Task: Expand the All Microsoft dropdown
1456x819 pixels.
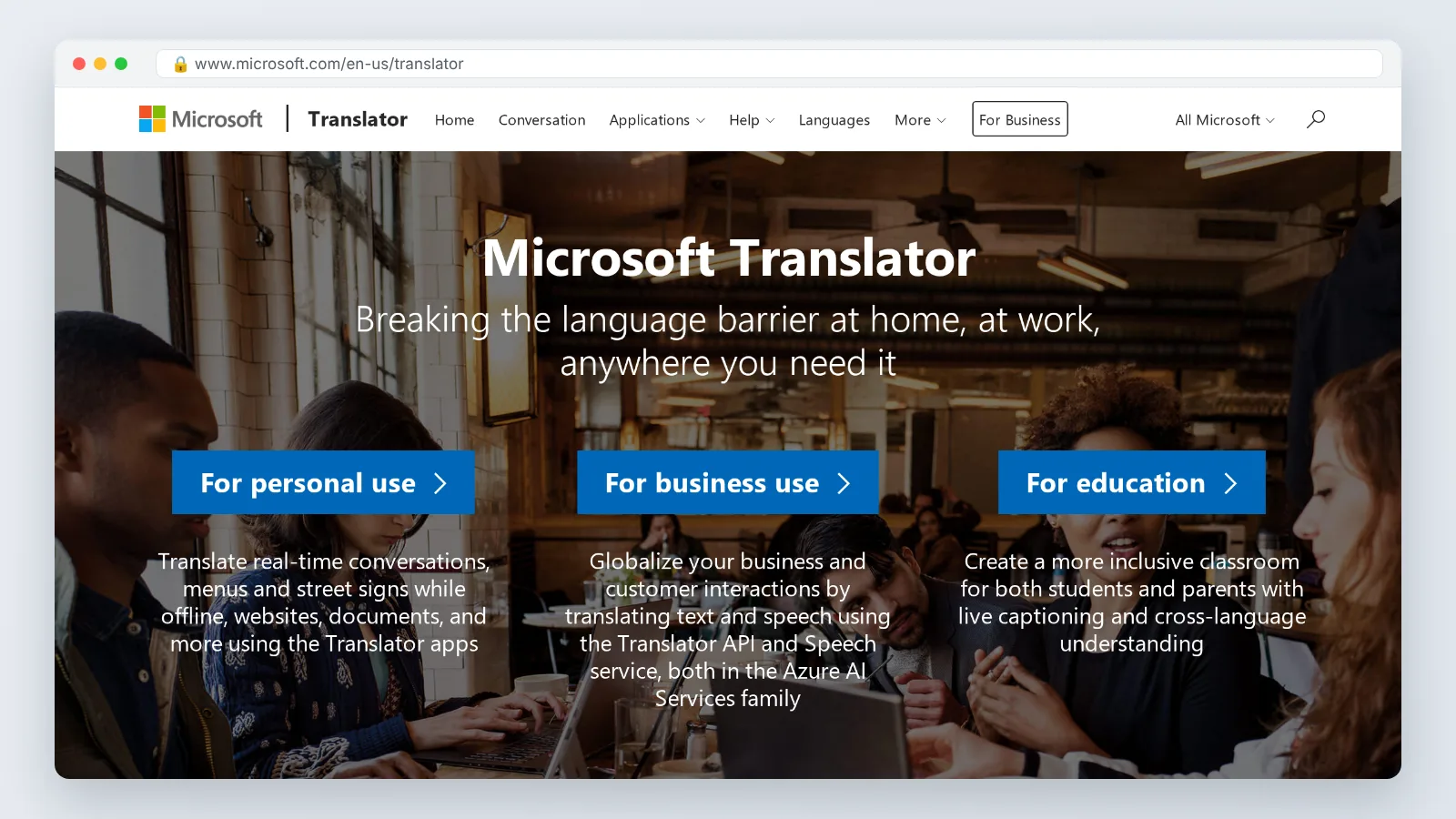Action: click(1225, 120)
